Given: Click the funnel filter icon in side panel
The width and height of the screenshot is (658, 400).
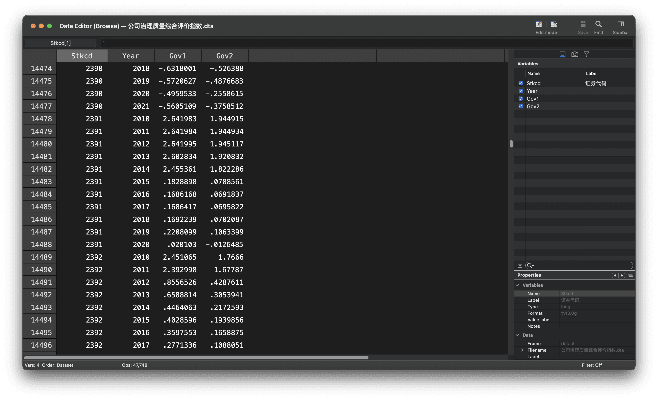Looking at the screenshot, I should (x=587, y=54).
